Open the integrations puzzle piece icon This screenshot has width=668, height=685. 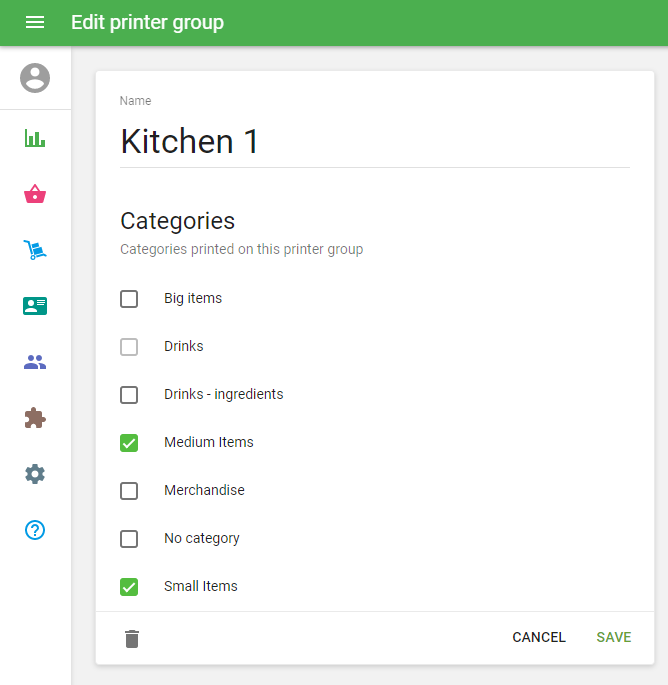click(x=35, y=418)
